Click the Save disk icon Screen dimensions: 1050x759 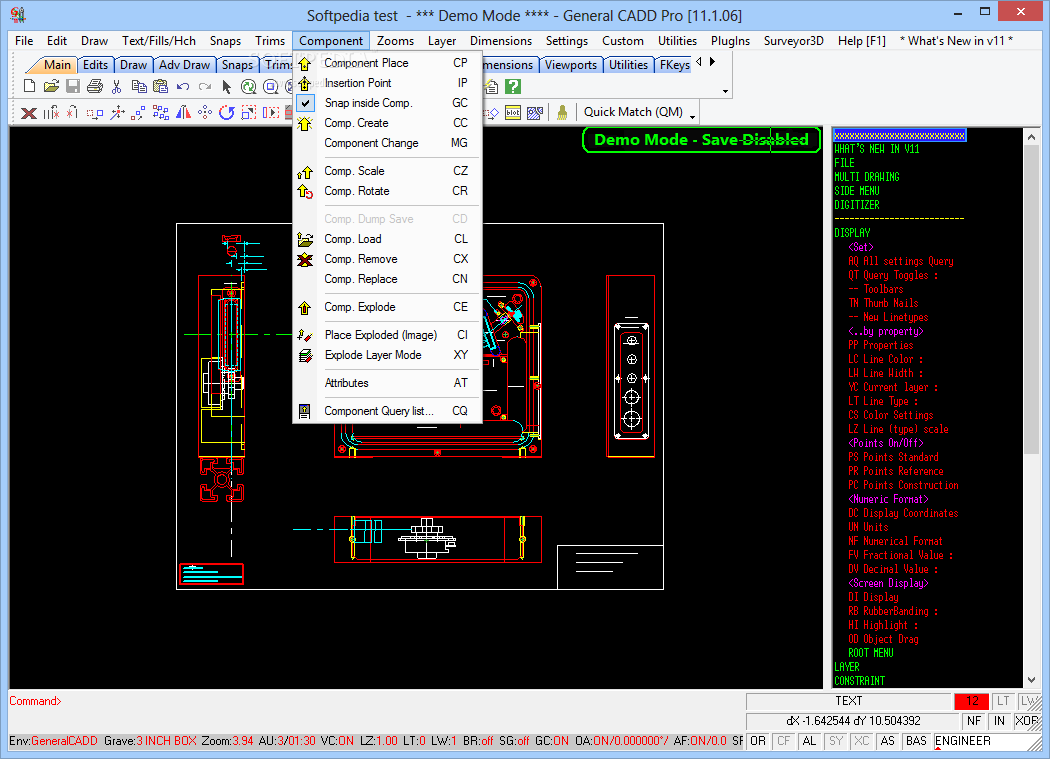(73, 86)
